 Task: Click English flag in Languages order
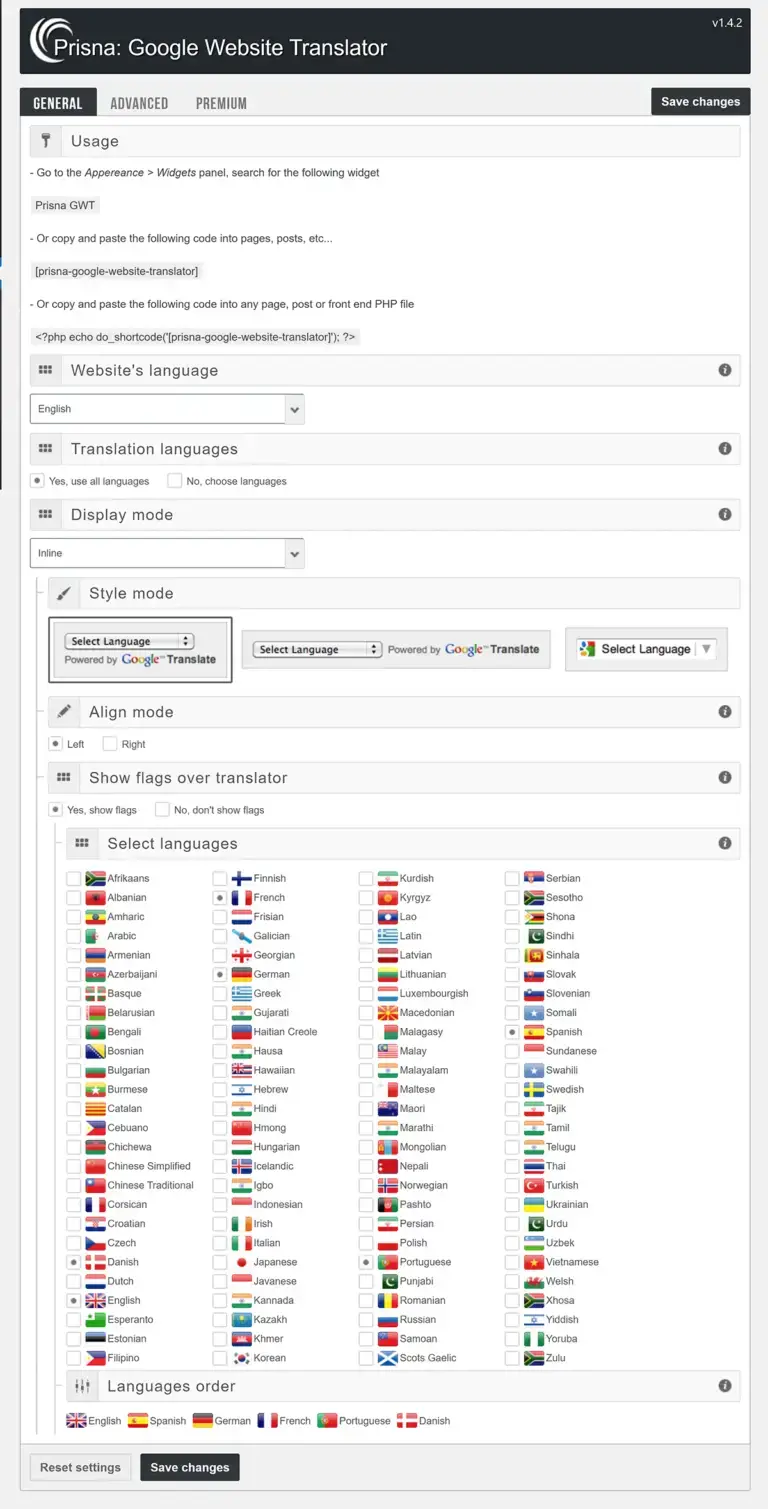[76, 1420]
